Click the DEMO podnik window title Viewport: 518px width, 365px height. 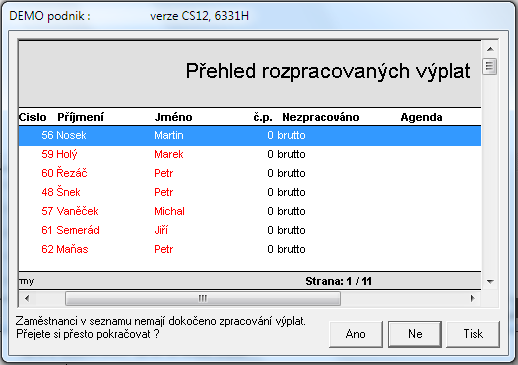coord(50,16)
